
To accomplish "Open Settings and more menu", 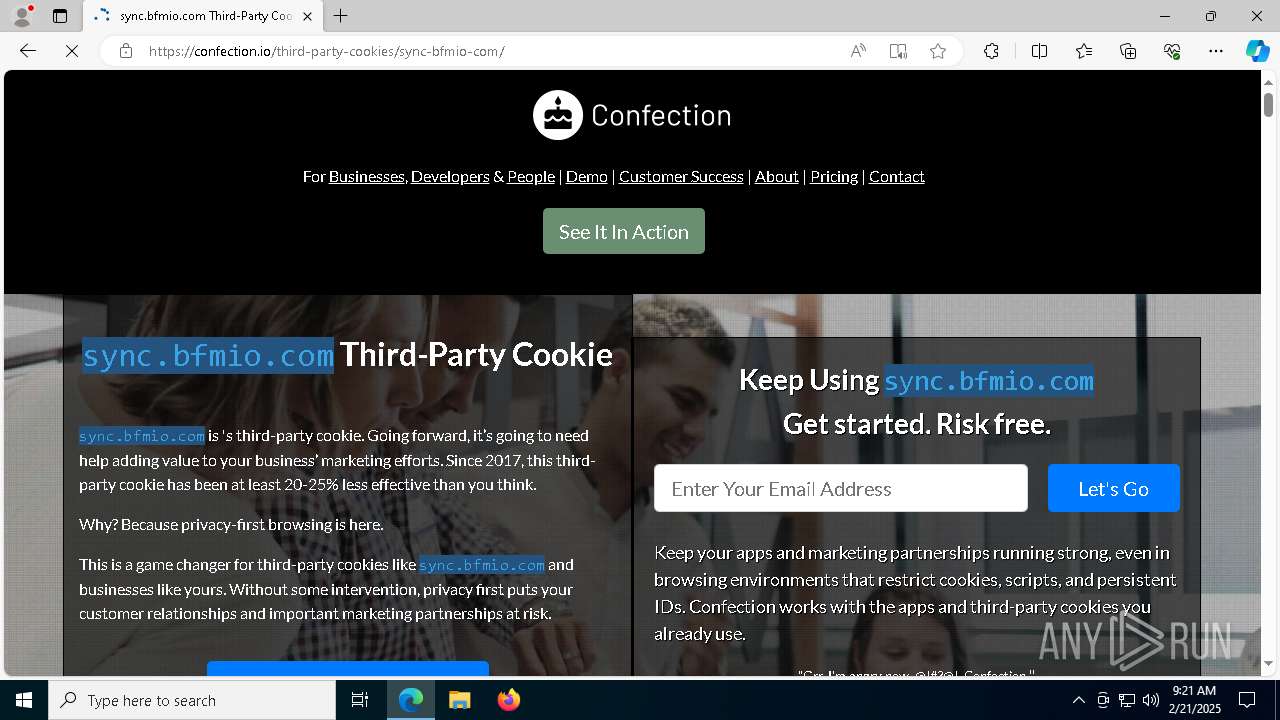I will pyautogui.click(x=1216, y=51).
